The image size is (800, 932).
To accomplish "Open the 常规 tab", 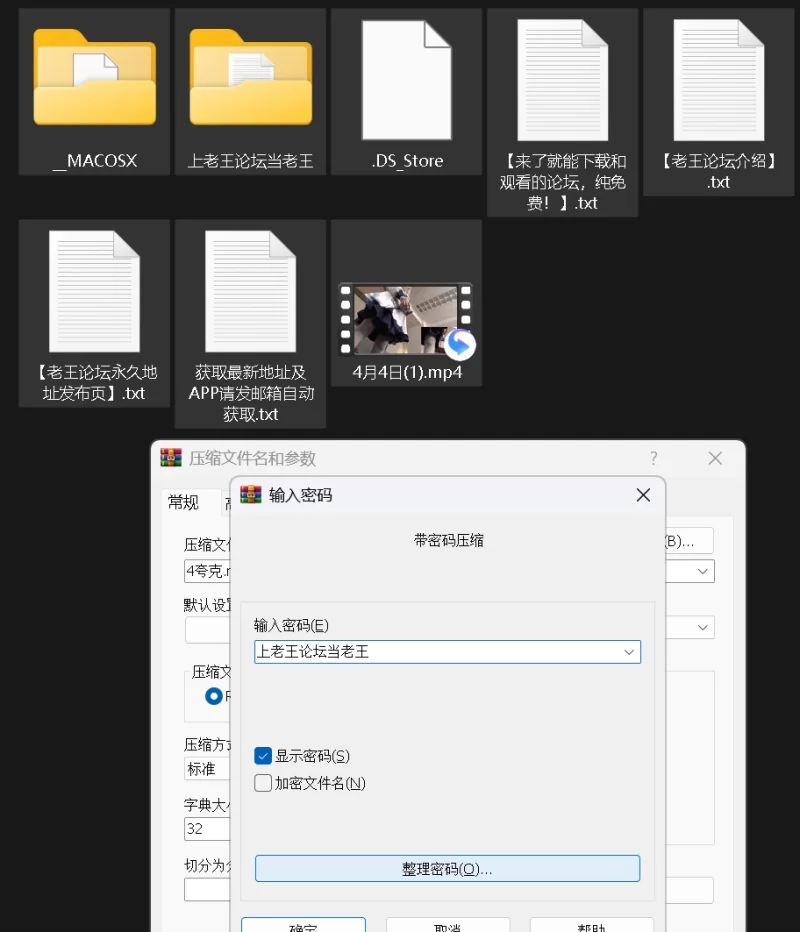I will pos(183,502).
